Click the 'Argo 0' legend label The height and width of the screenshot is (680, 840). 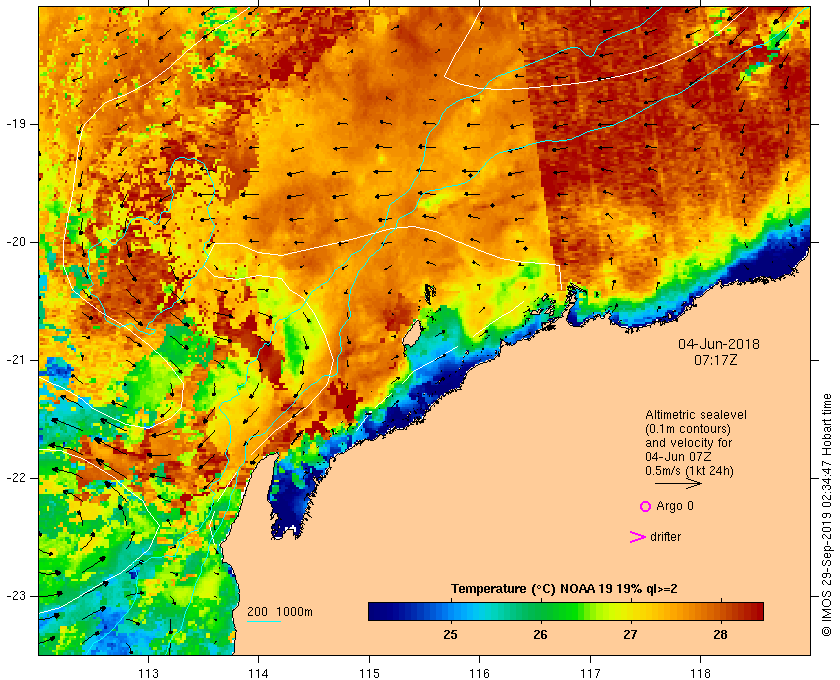point(675,506)
